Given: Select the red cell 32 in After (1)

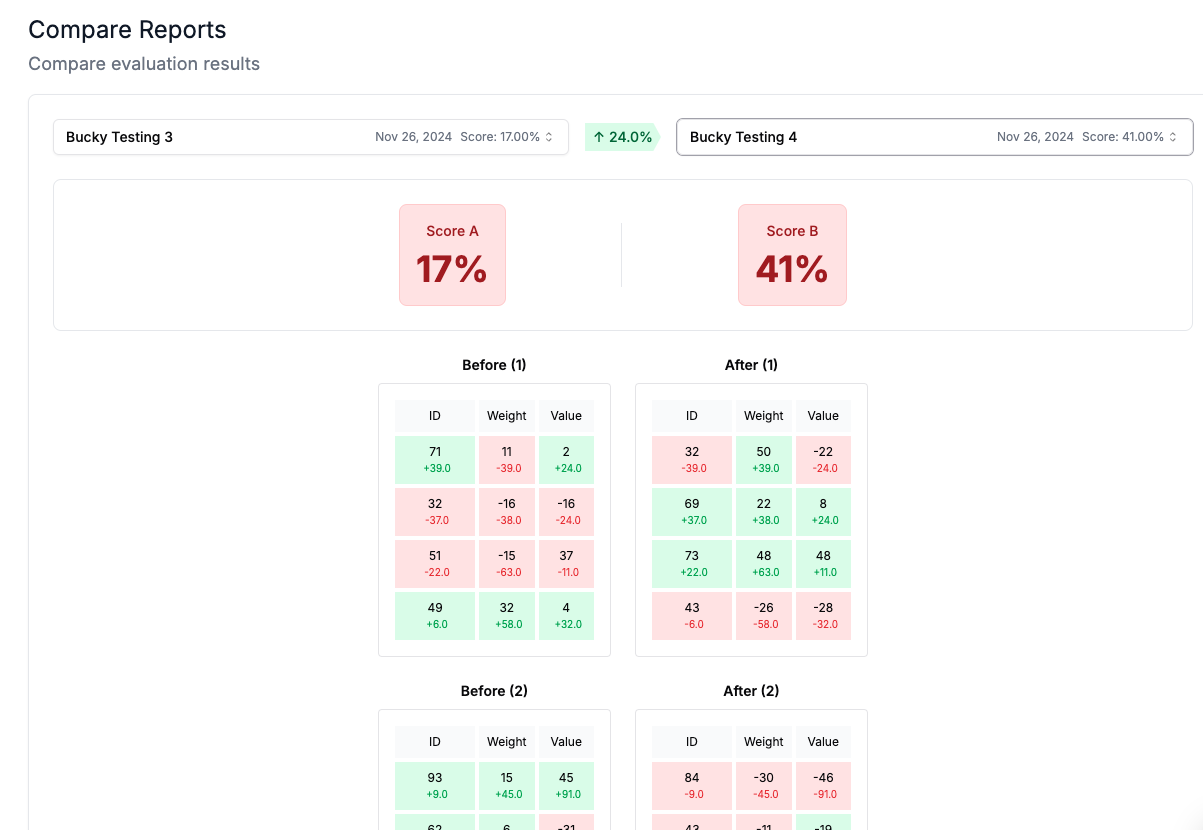Looking at the screenshot, I should point(691,459).
